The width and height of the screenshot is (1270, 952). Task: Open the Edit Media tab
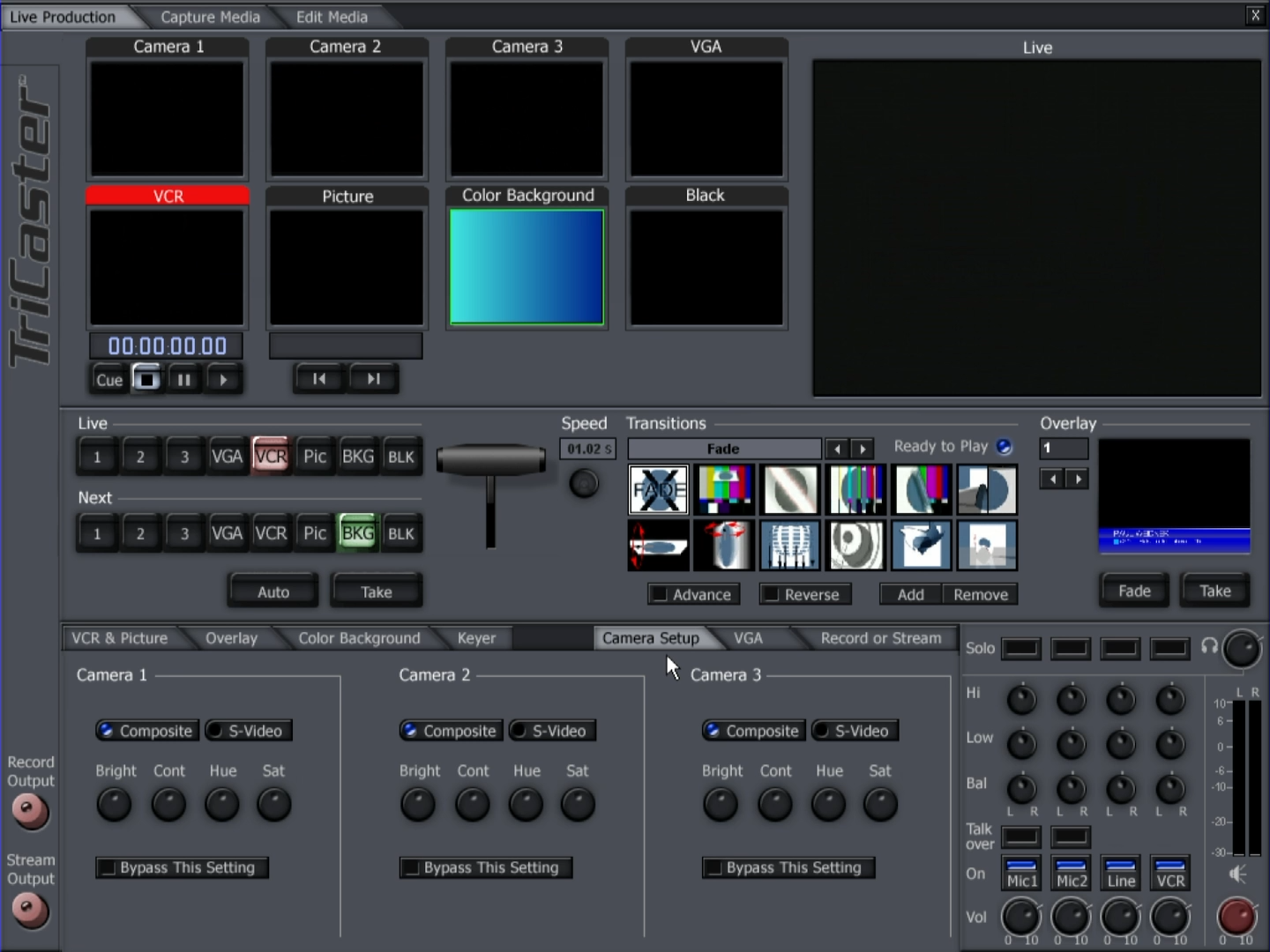[332, 17]
